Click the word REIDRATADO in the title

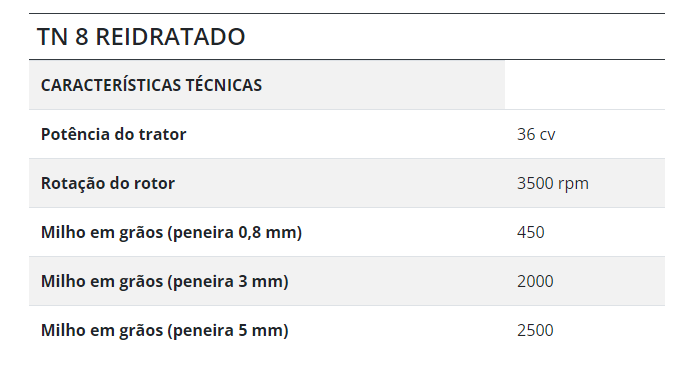point(170,36)
